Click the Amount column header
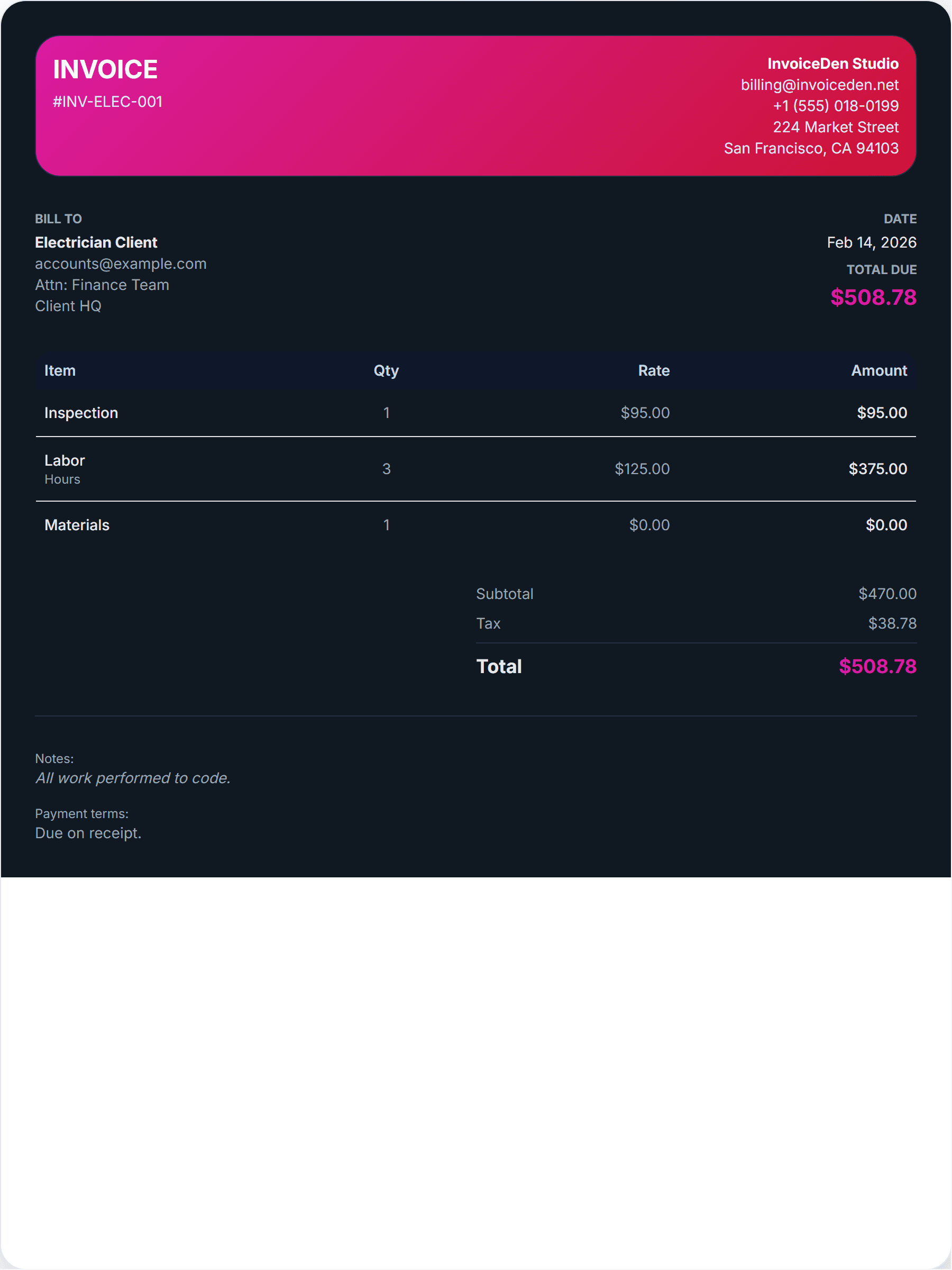 (x=878, y=371)
